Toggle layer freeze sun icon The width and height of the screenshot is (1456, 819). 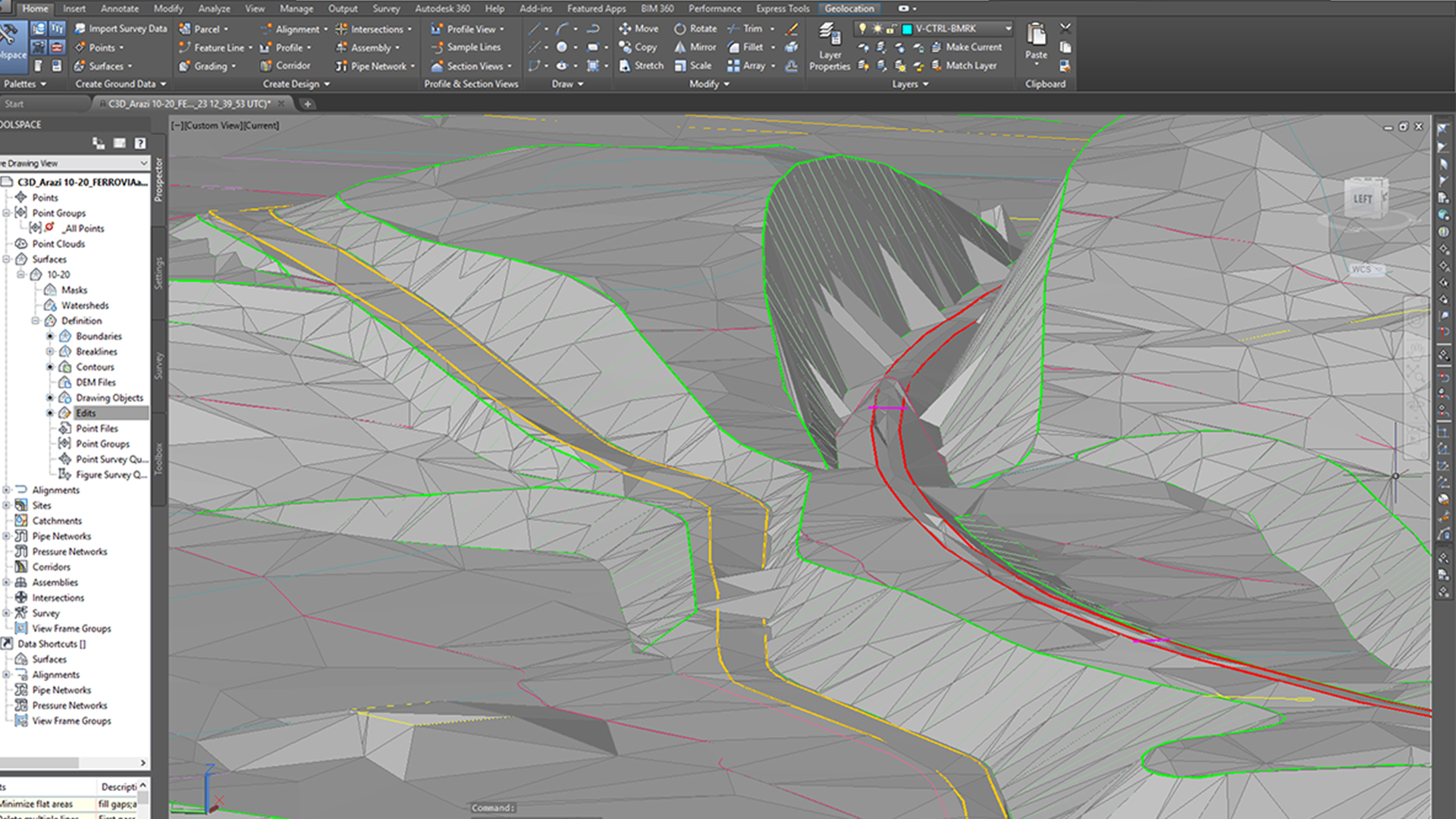877,28
